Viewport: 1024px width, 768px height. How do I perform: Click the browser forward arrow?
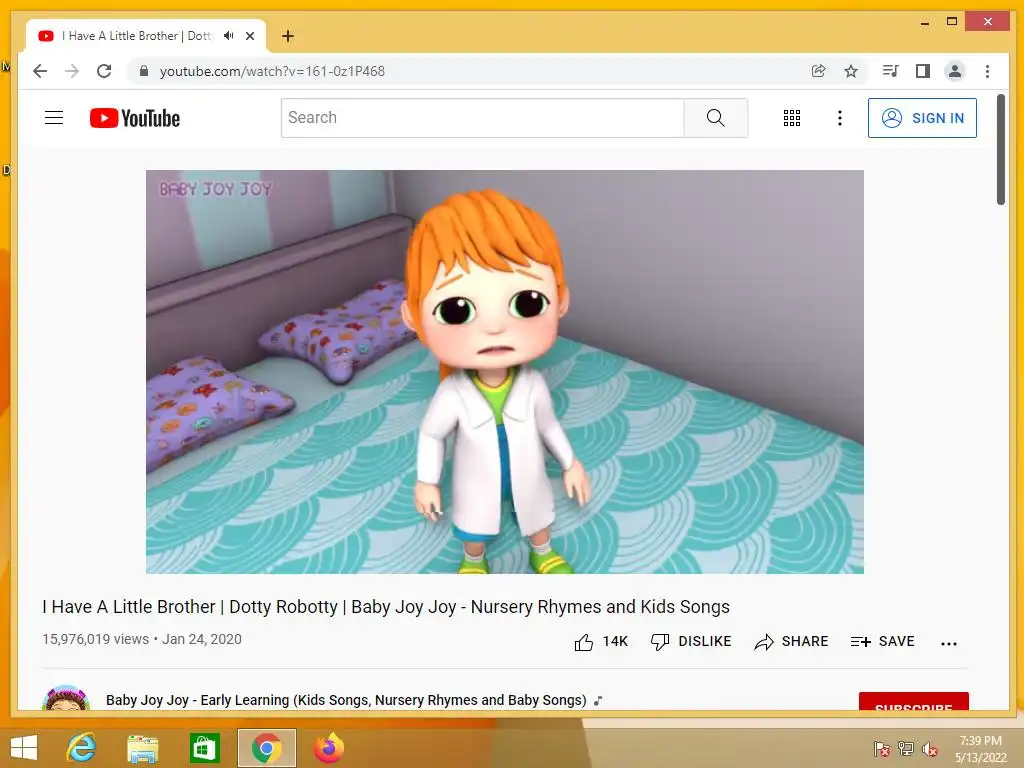click(x=72, y=71)
